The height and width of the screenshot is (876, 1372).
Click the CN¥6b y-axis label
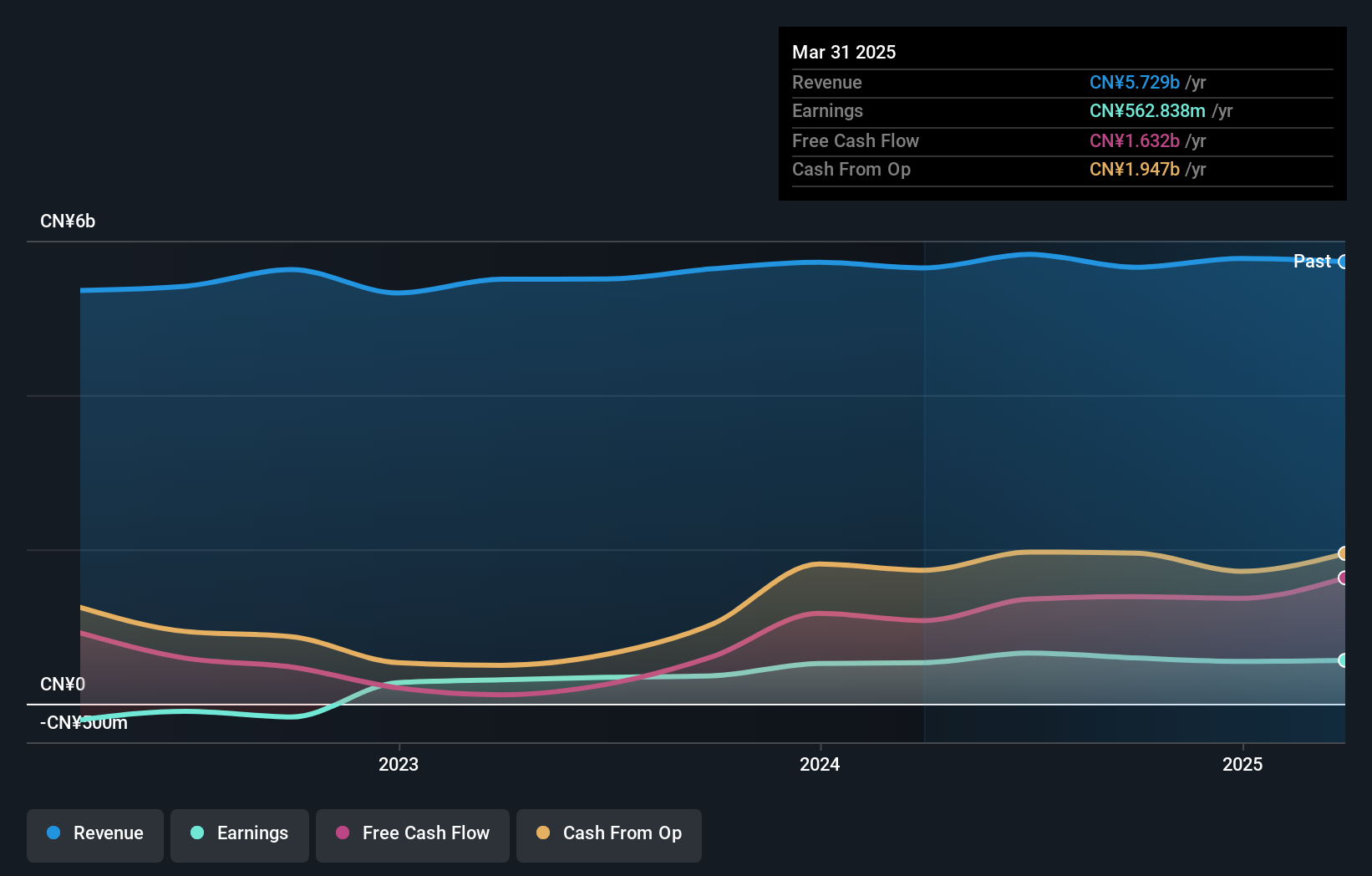(68, 222)
